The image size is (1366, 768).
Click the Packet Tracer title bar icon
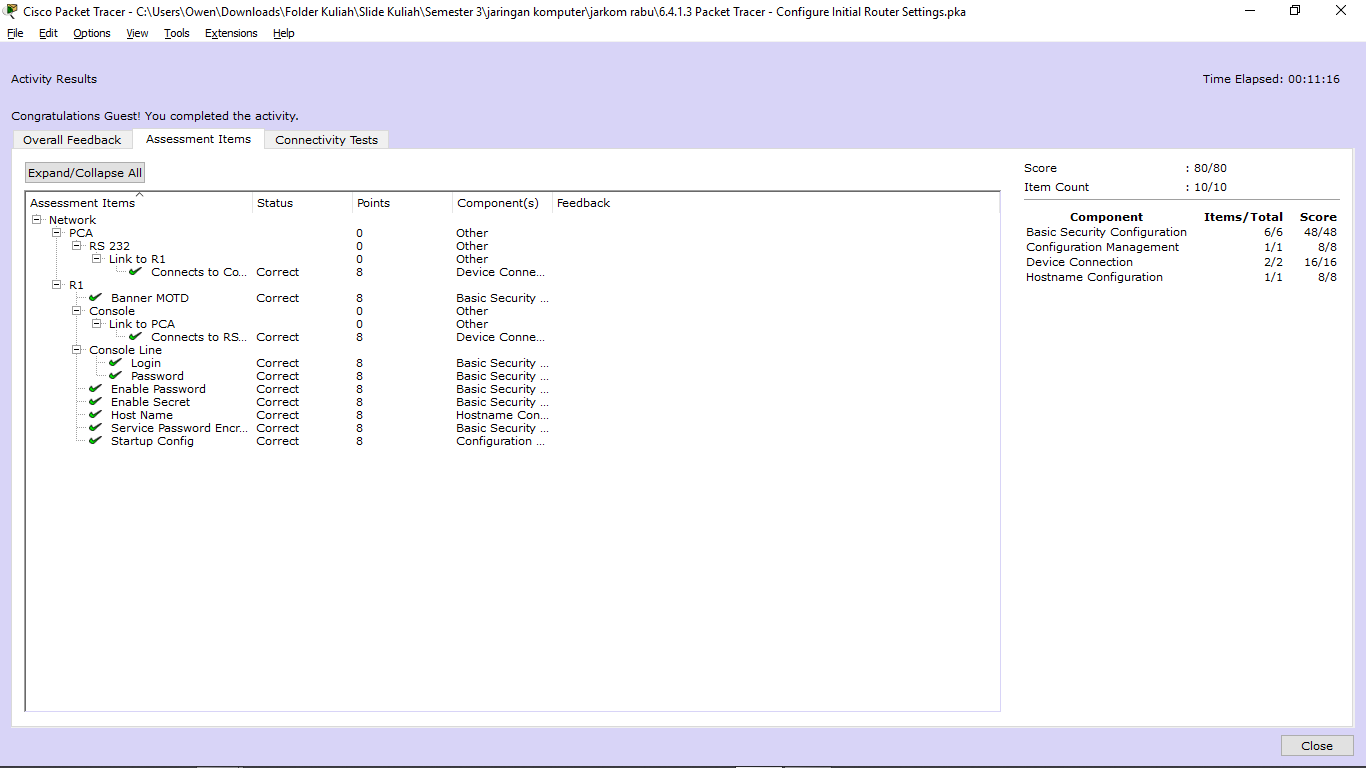(x=12, y=11)
